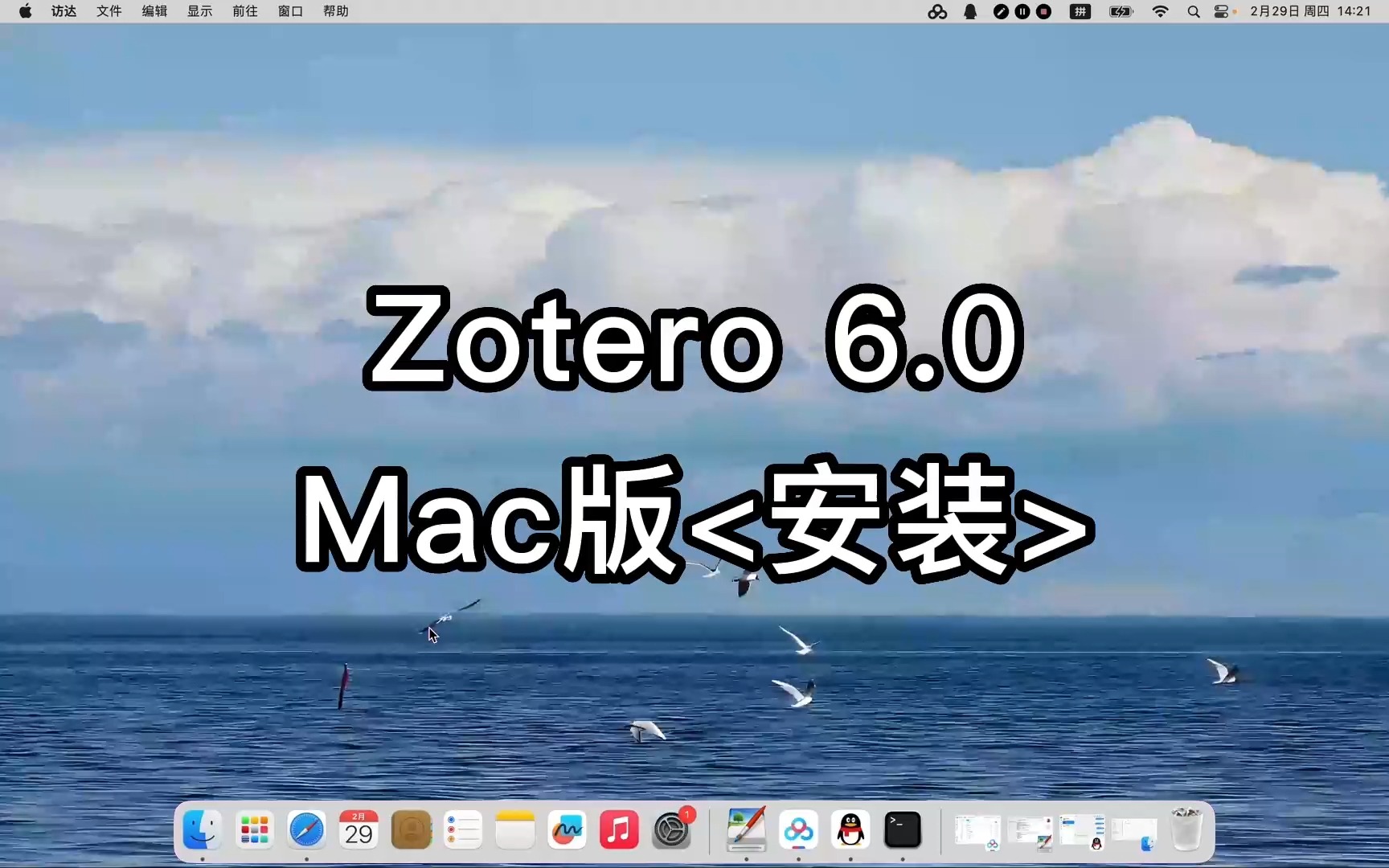Click the pencil annotate recording icon

coord(1001,11)
